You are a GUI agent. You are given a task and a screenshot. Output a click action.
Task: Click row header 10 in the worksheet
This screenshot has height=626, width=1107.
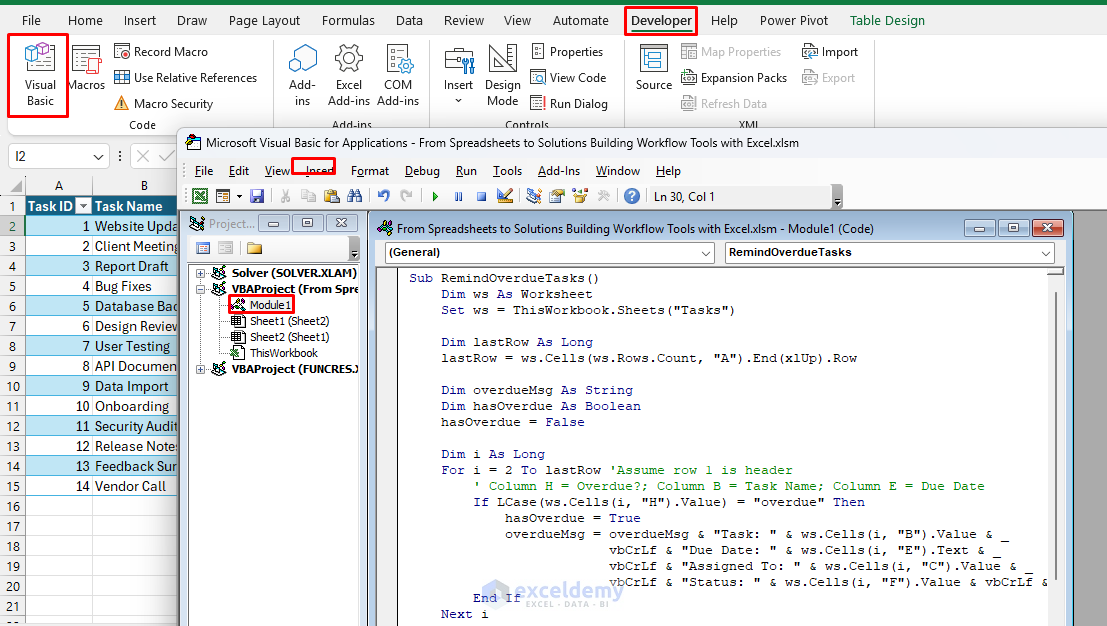tap(13, 386)
